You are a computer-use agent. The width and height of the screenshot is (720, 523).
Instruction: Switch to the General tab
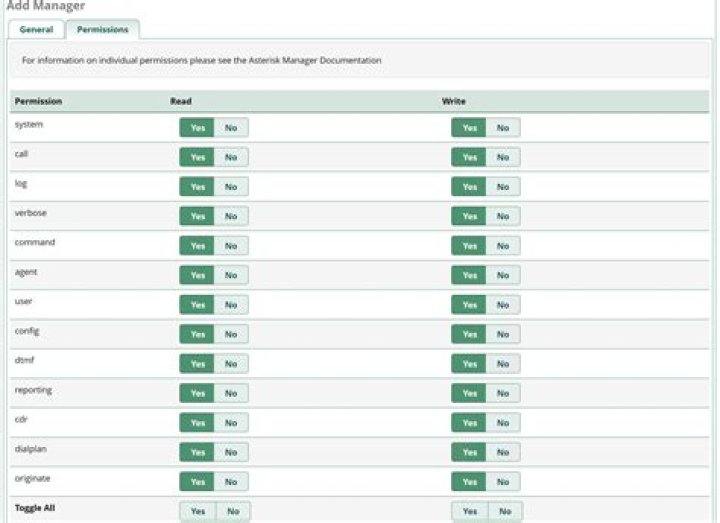pyautogui.click(x=37, y=30)
